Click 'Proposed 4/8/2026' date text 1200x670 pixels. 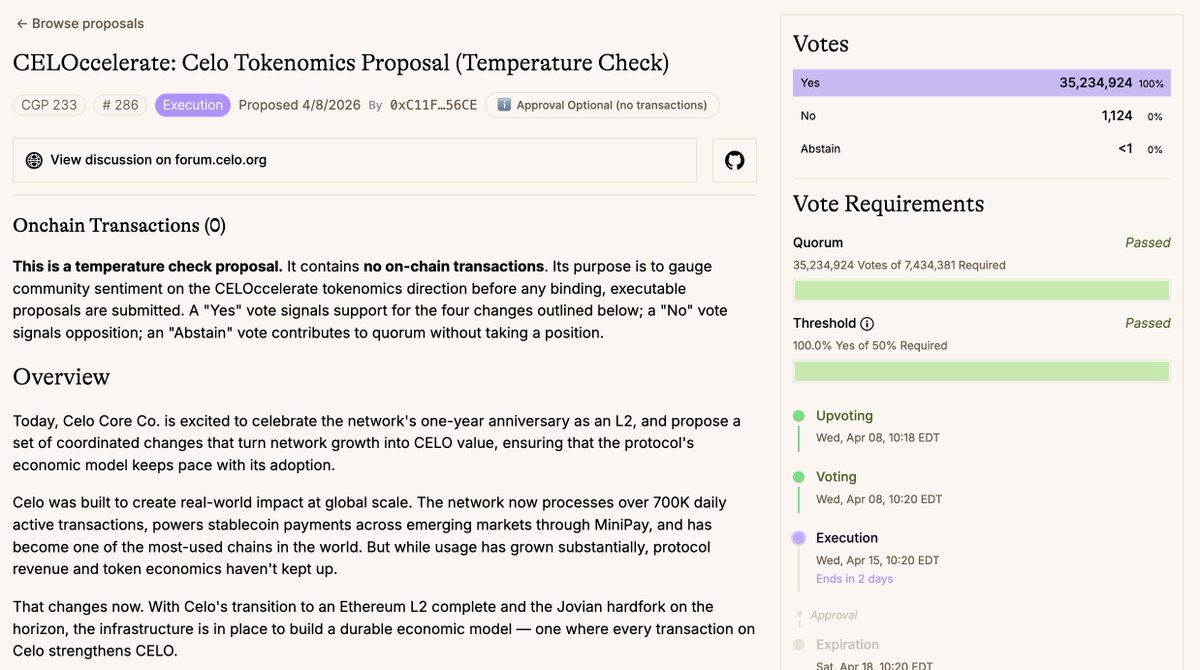coord(299,105)
